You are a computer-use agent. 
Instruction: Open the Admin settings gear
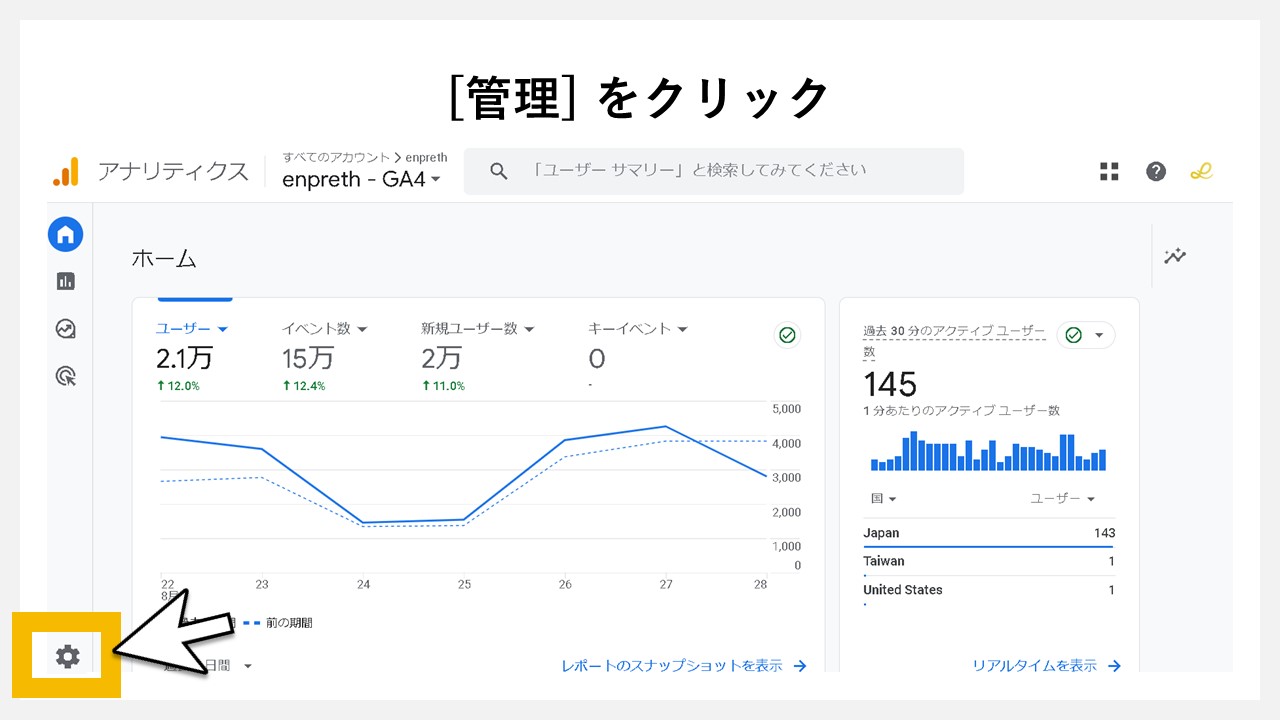tap(66, 656)
